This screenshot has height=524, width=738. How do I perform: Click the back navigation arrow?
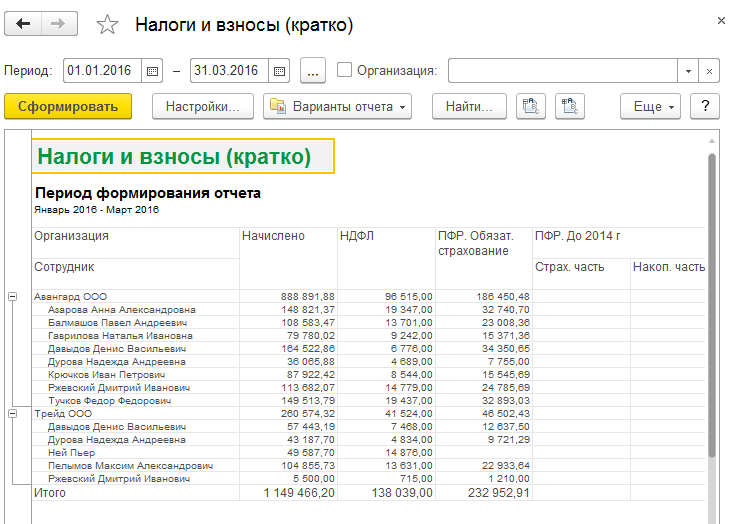(x=24, y=24)
